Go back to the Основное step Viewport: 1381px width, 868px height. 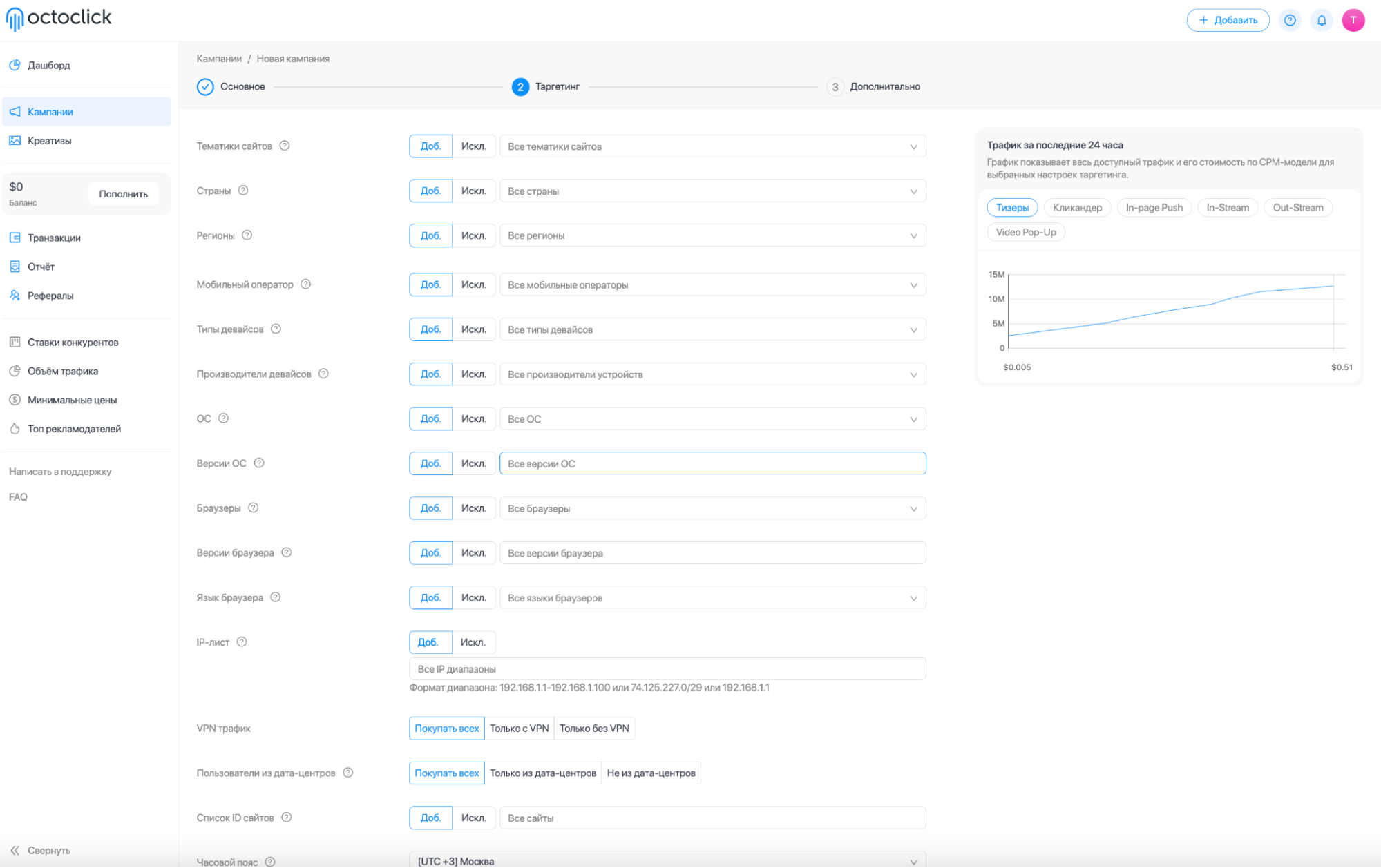231,87
